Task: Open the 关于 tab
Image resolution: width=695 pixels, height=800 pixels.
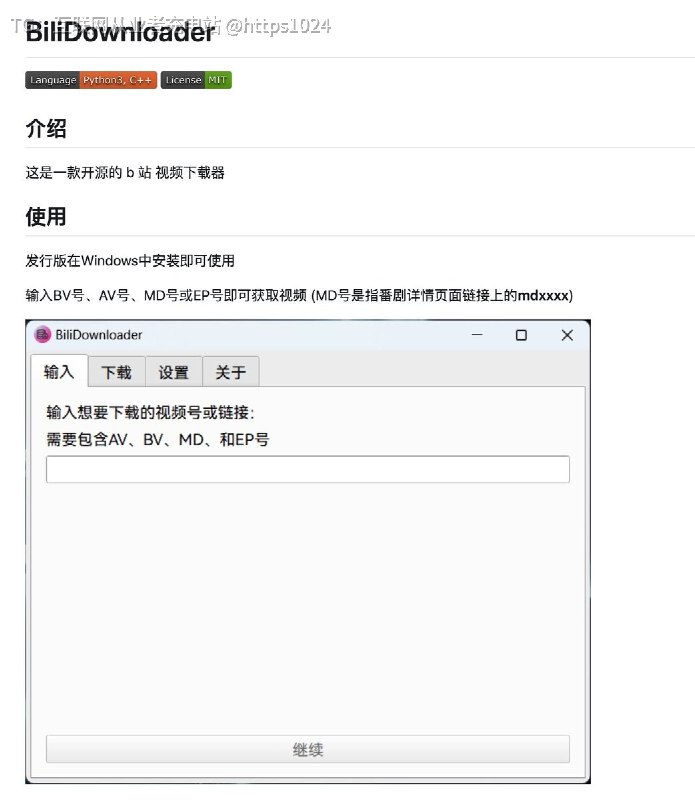Action: pos(231,372)
